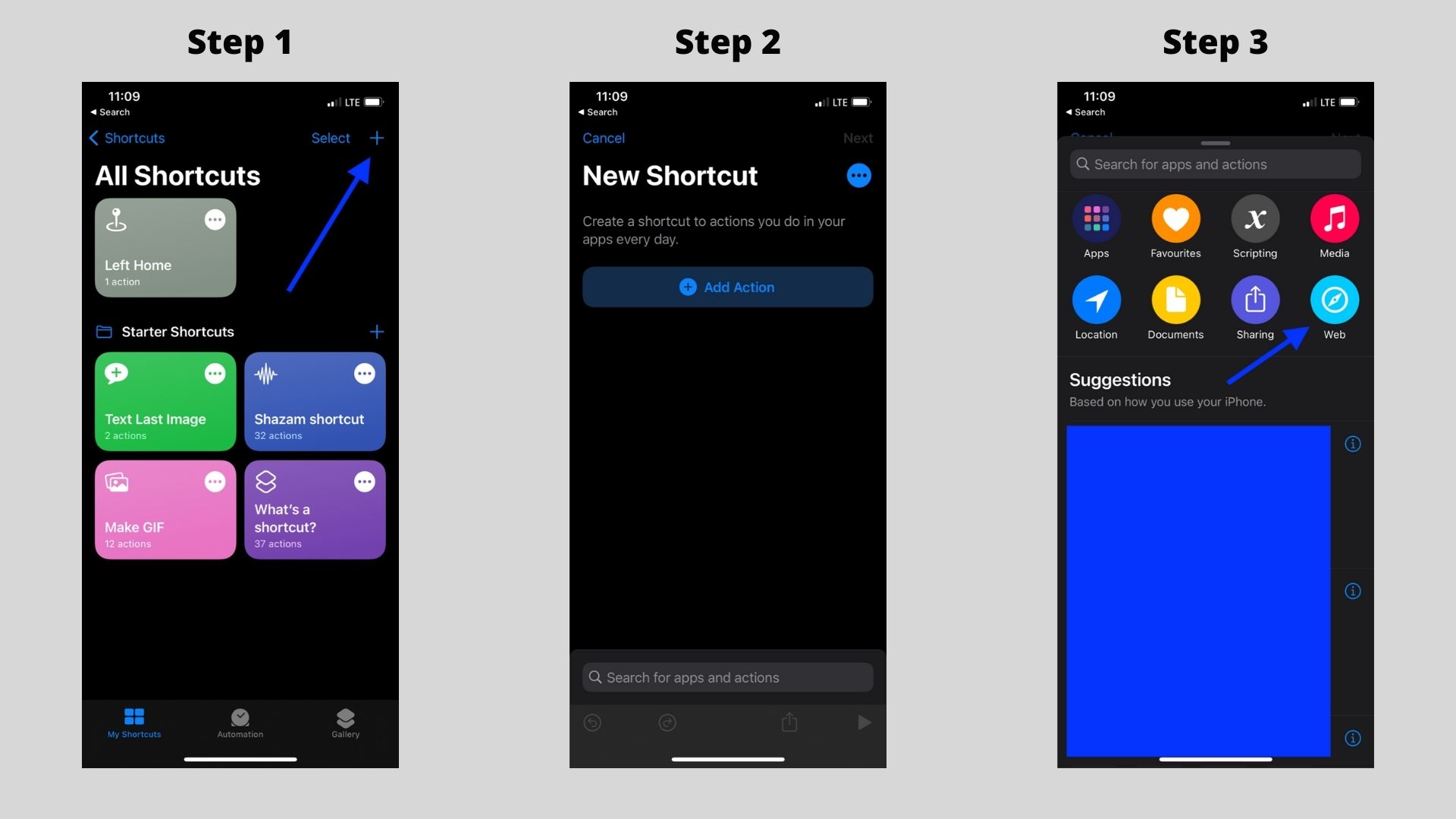The image size is (1456, 819).
Task: Cancel the New Shortcut creation
Action: click(x=603, y=138)
